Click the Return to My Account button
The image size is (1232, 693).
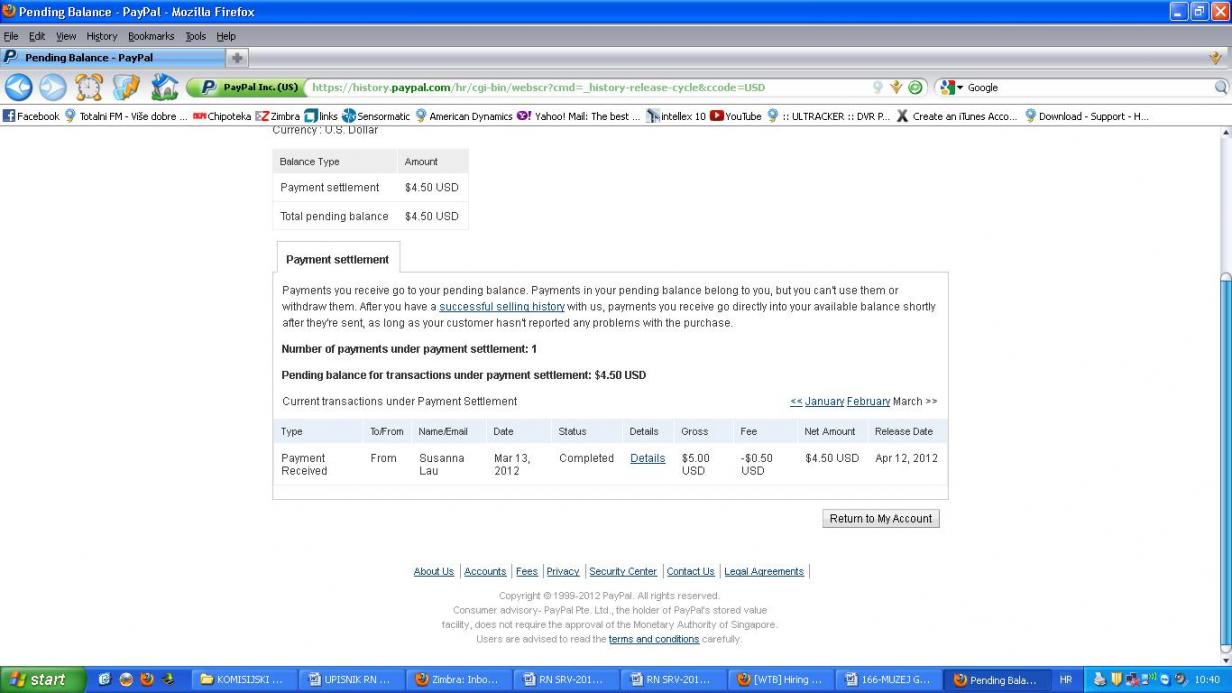click(880, 518)
